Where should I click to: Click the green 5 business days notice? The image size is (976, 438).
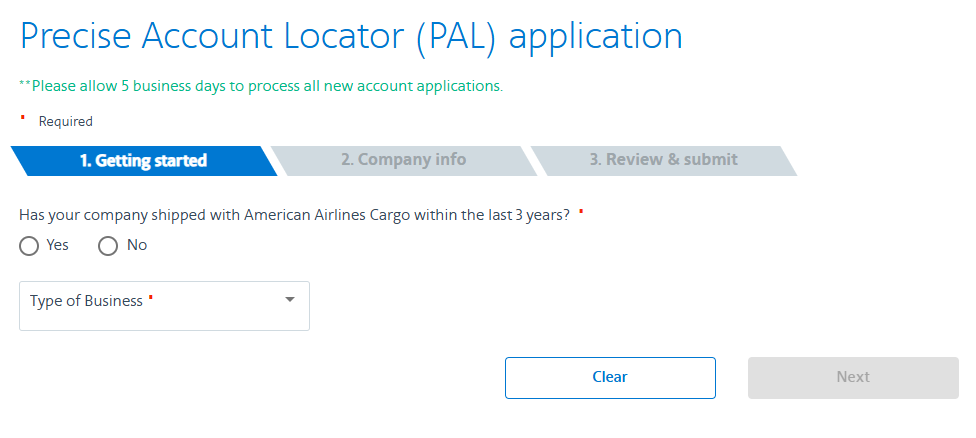pos(267,86)
